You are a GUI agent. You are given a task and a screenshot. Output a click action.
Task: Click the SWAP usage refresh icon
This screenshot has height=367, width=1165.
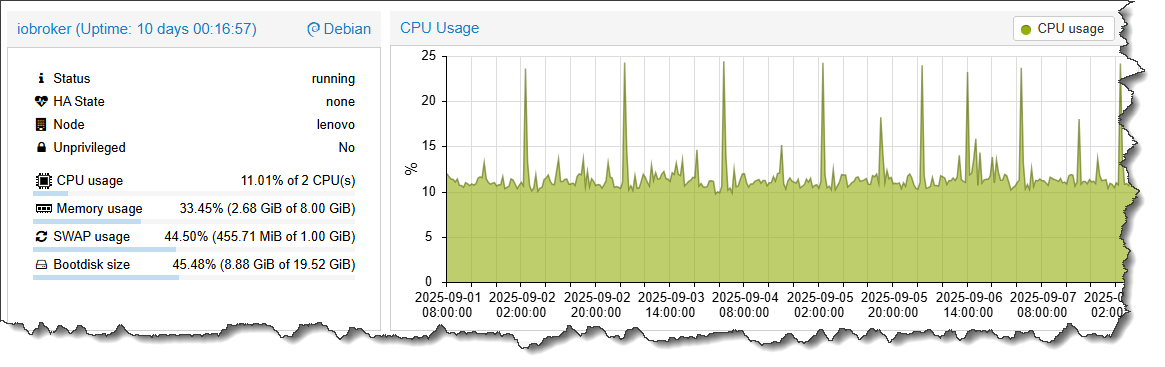(42, 237)
